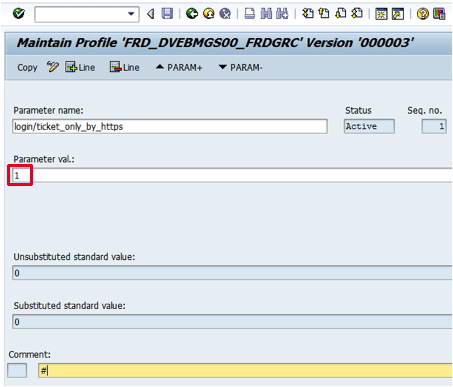Click the yellow Exit icon

pos(209,14)
